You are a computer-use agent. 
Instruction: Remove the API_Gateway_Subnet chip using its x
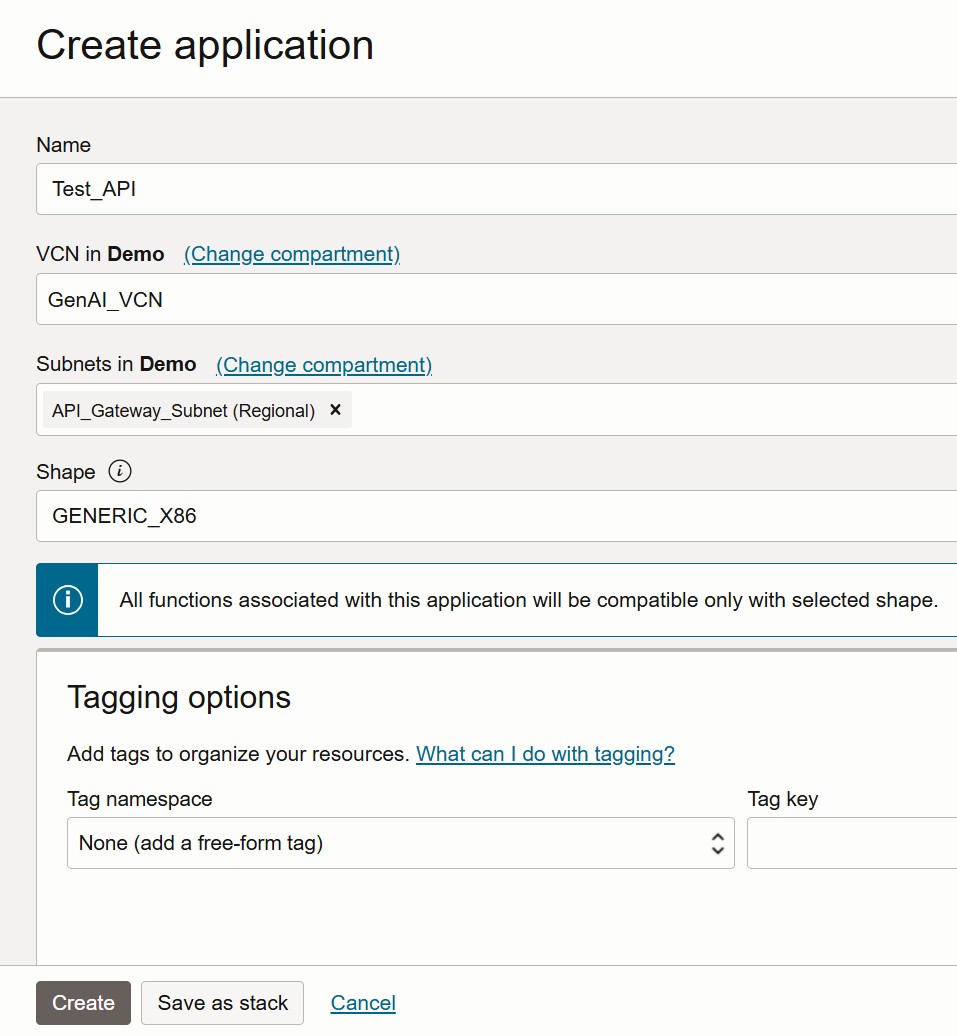pyautogui.click(x=335, y=410)
